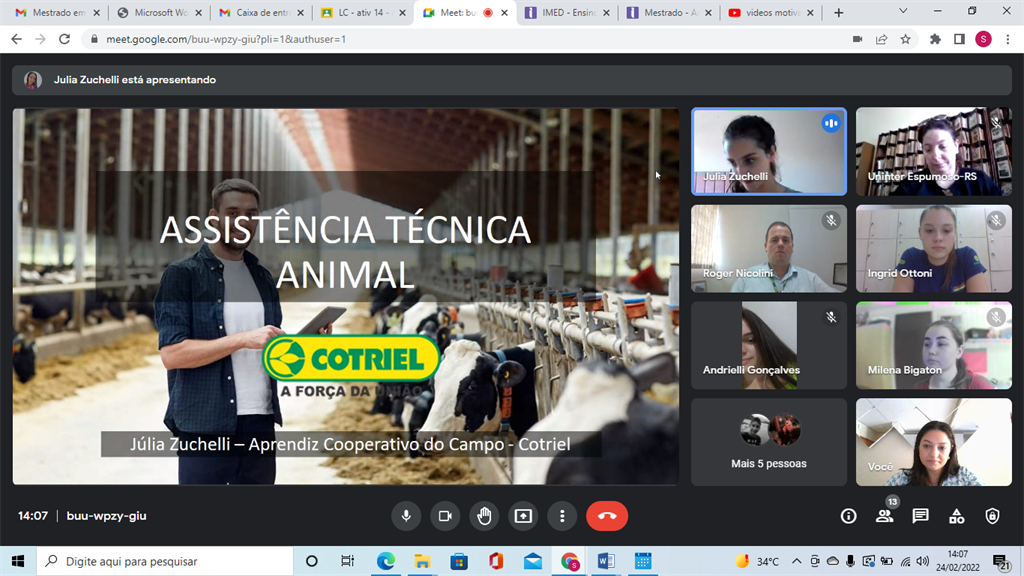This screenshot has height=576, width=1024.
Task: Open Task View on the taskbar
Action: click(x=347, y=561)
